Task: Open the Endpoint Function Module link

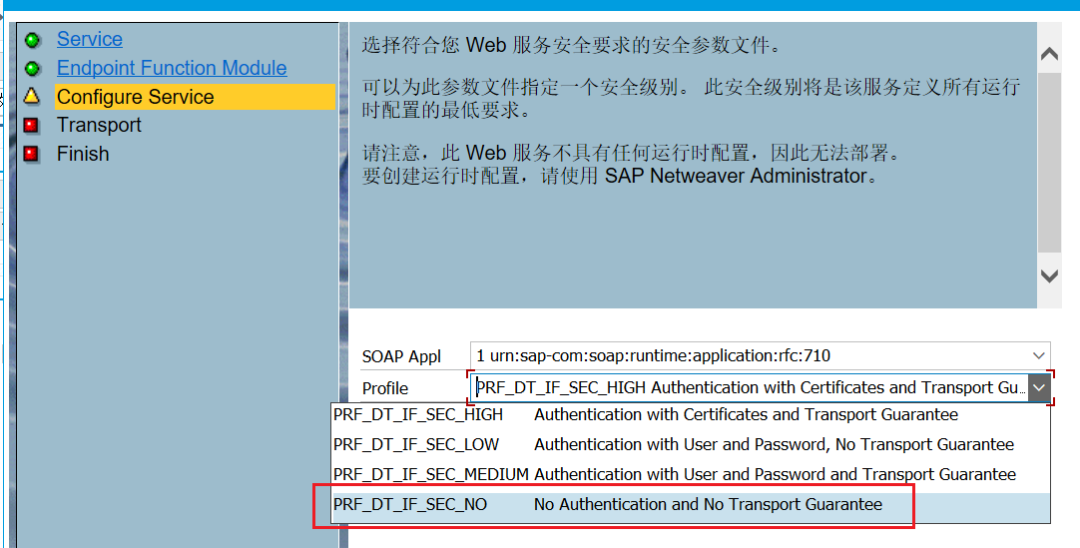Action: pyautogui.click(x=172, y=68)
